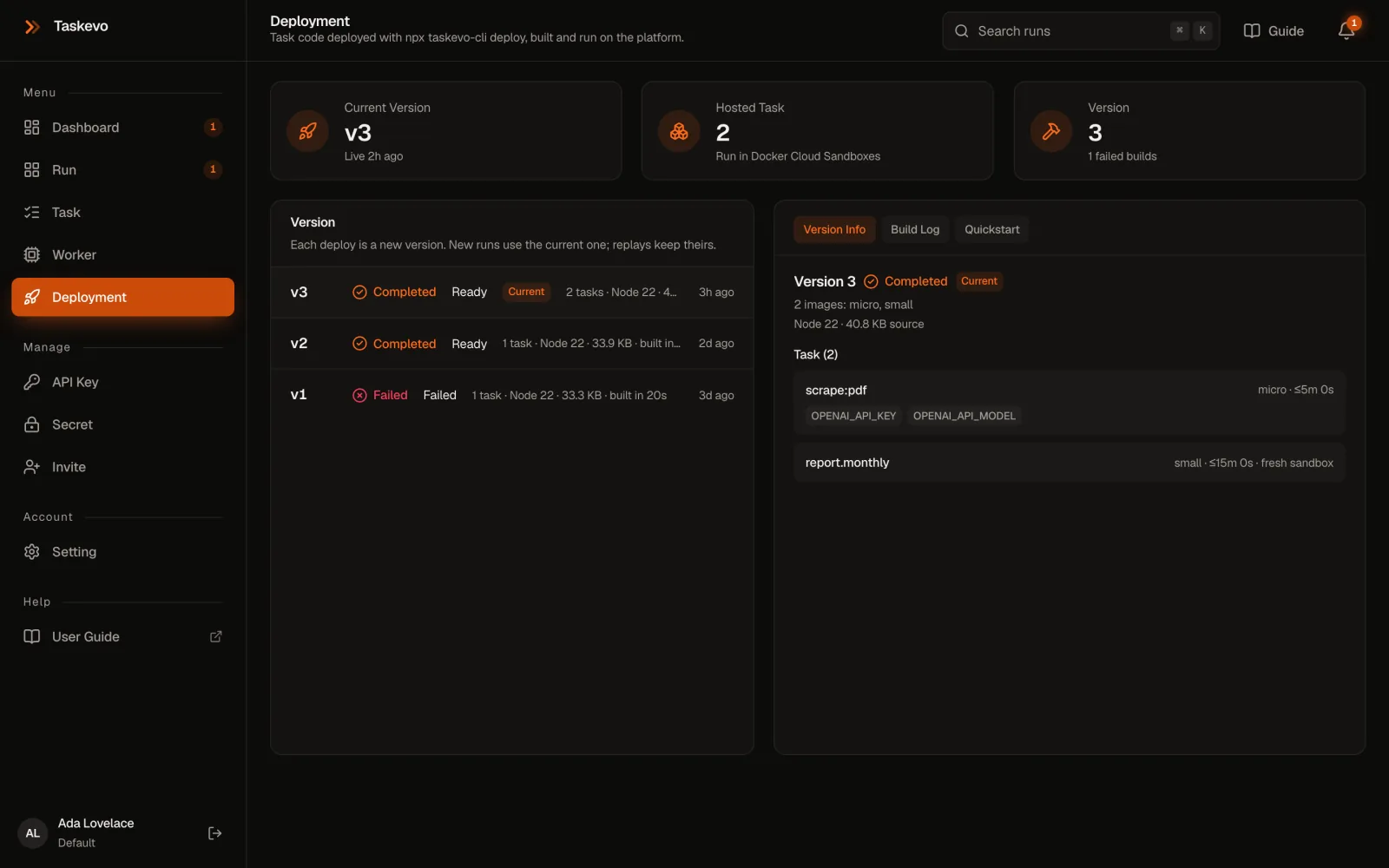Click the User Guide book icon in sidebar
The height and width of the screenshot is (868, 1389).
tap(32, 636)
